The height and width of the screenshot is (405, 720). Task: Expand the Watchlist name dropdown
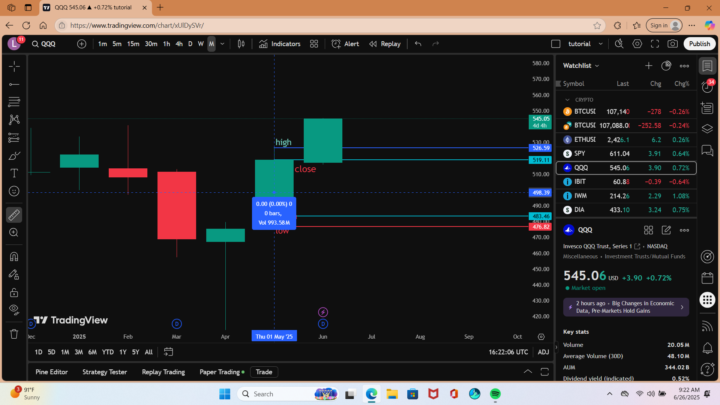click(581, 66)
